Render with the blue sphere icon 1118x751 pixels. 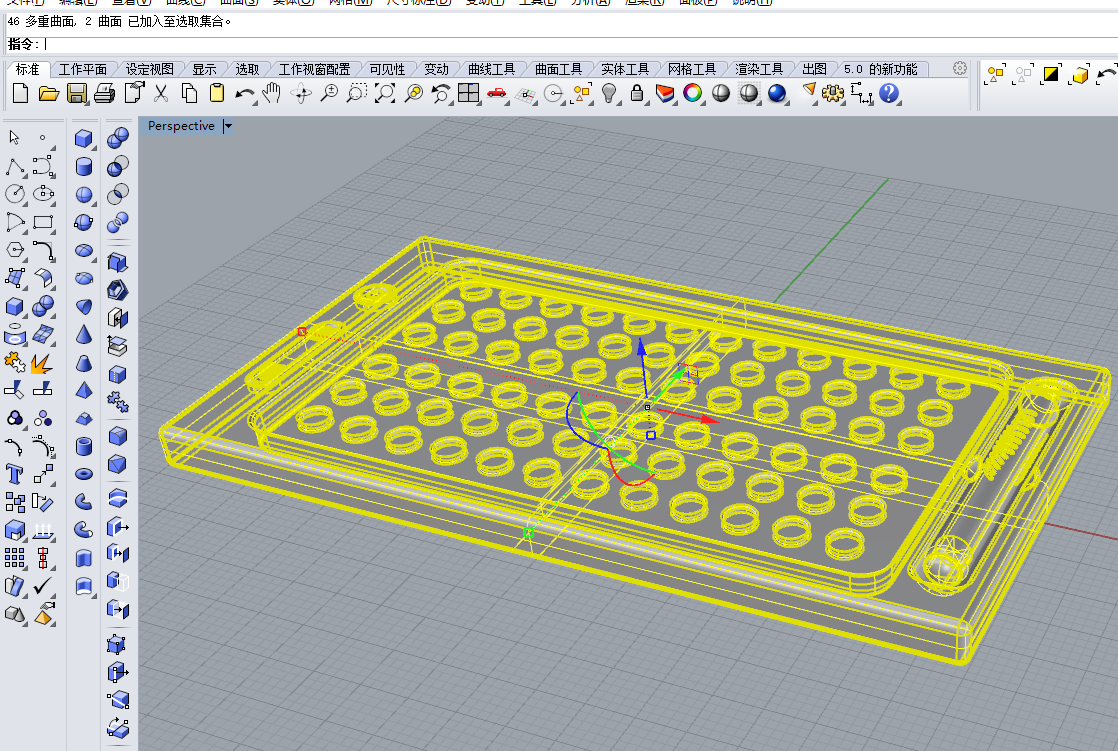click(776, 93)
